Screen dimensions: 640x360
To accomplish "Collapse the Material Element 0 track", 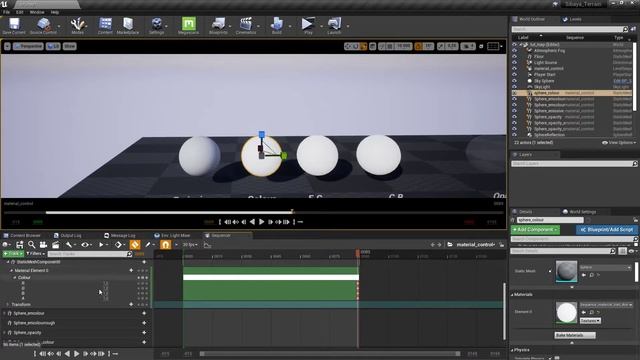I will (x=11, y=270).
